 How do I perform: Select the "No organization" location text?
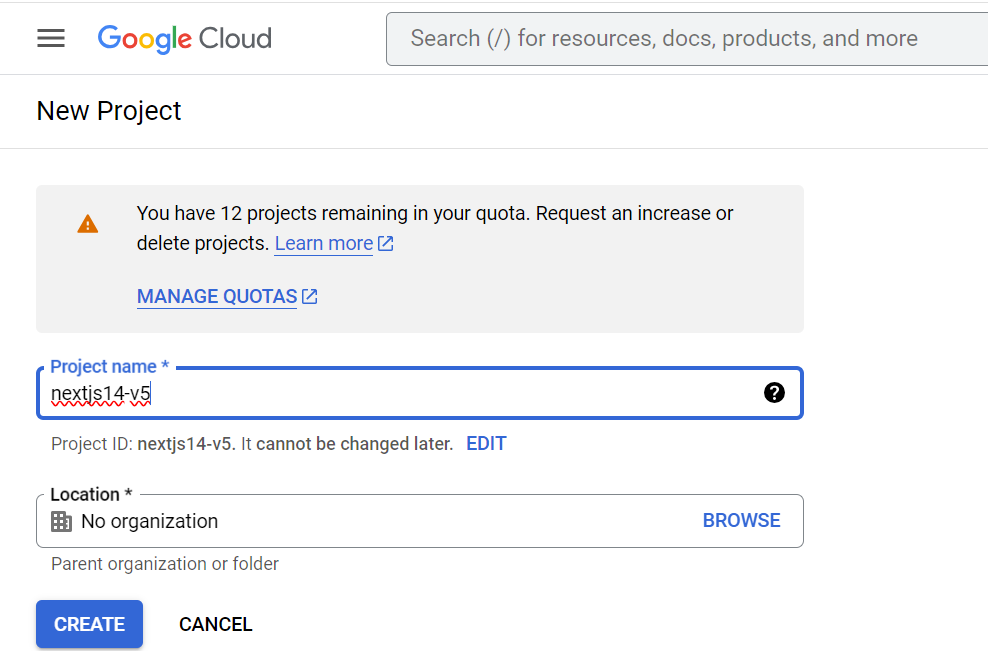(x=149, y=521)
